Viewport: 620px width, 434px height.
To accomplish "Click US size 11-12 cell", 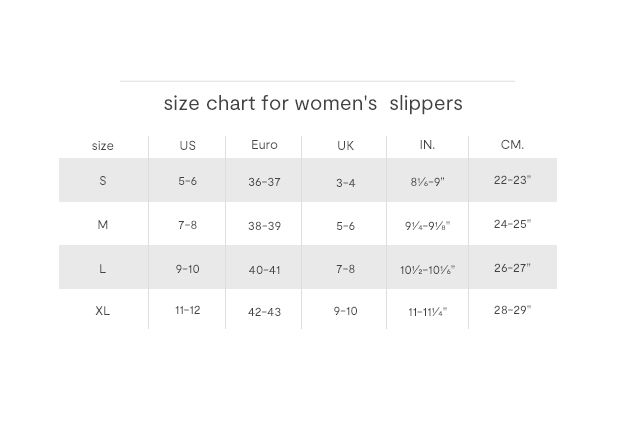I will point(187,311).
